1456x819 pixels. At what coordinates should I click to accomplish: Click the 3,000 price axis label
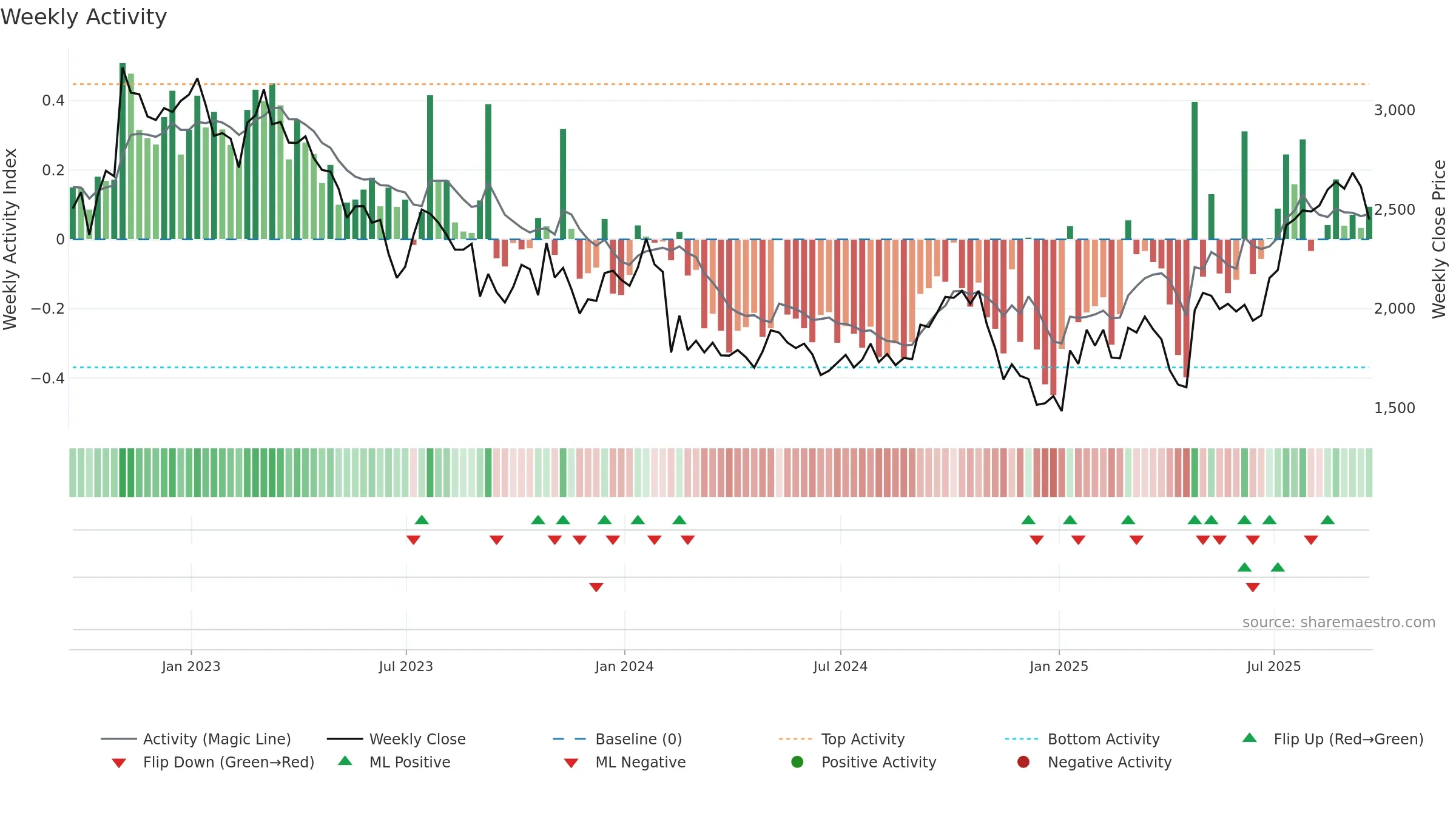tap(1395, 110)
